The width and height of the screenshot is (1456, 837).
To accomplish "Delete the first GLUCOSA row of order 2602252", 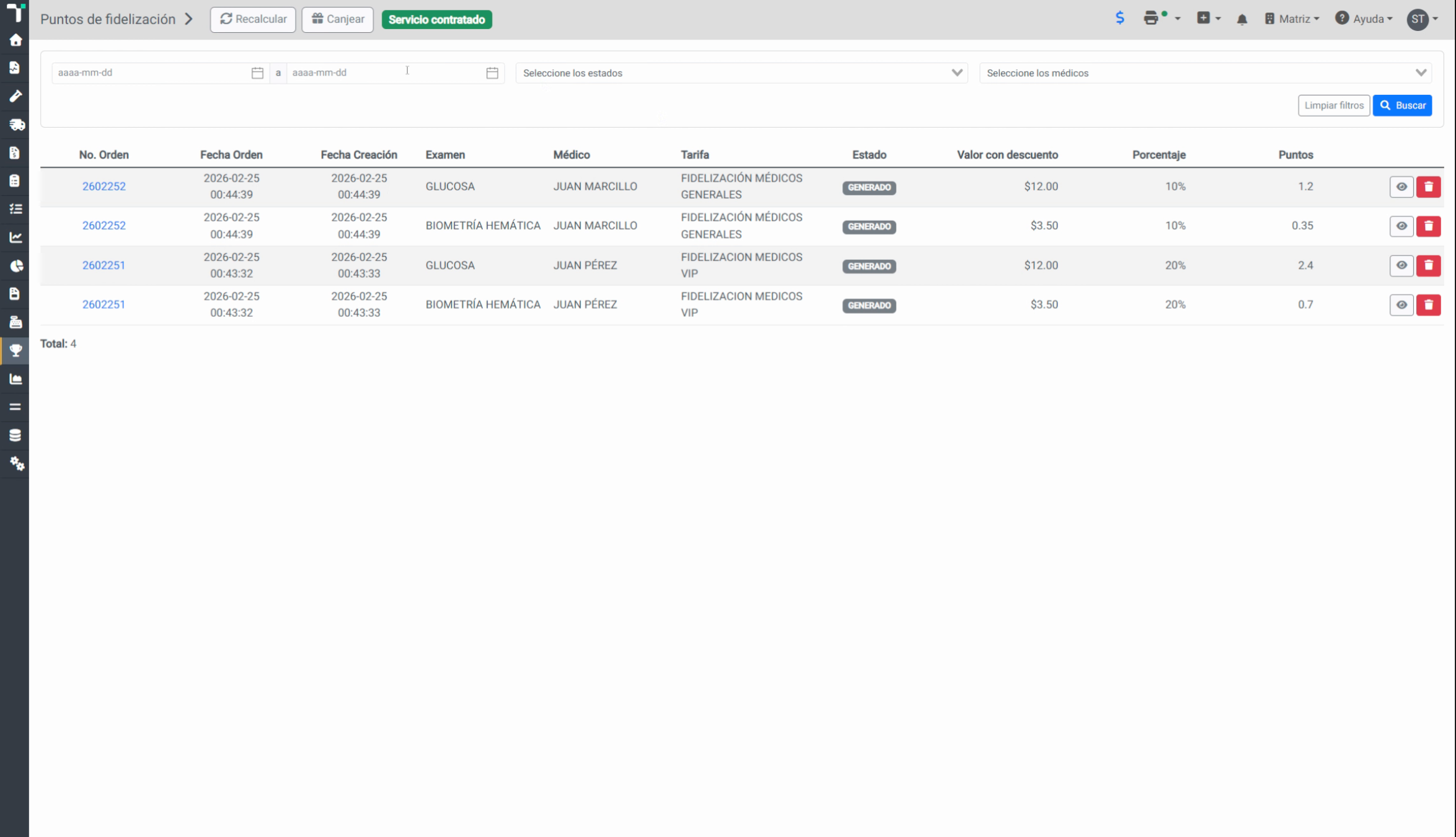I will [x=1428, y=187].
